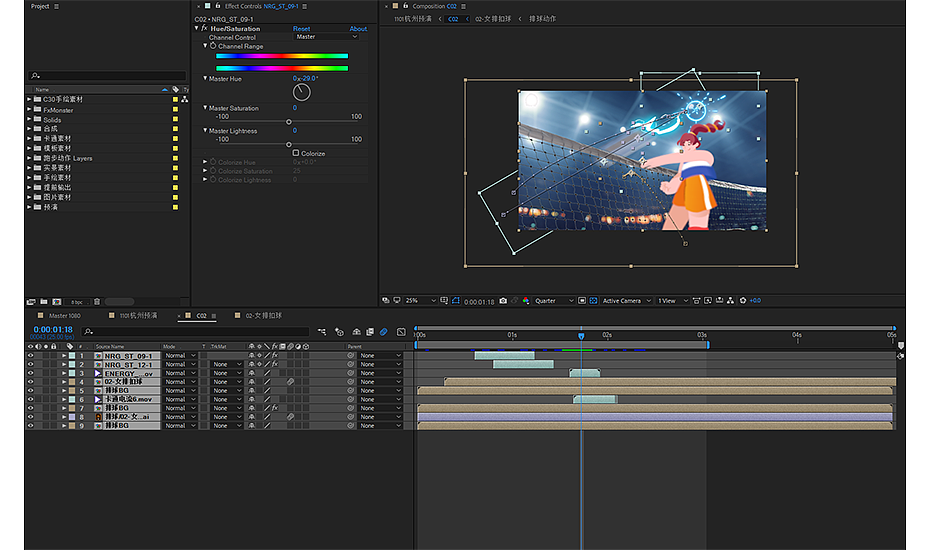The height and width of the screenshot is (550, 930).
Task: Select the Effect Controls panel tab
Action: (x=261, y=7)
